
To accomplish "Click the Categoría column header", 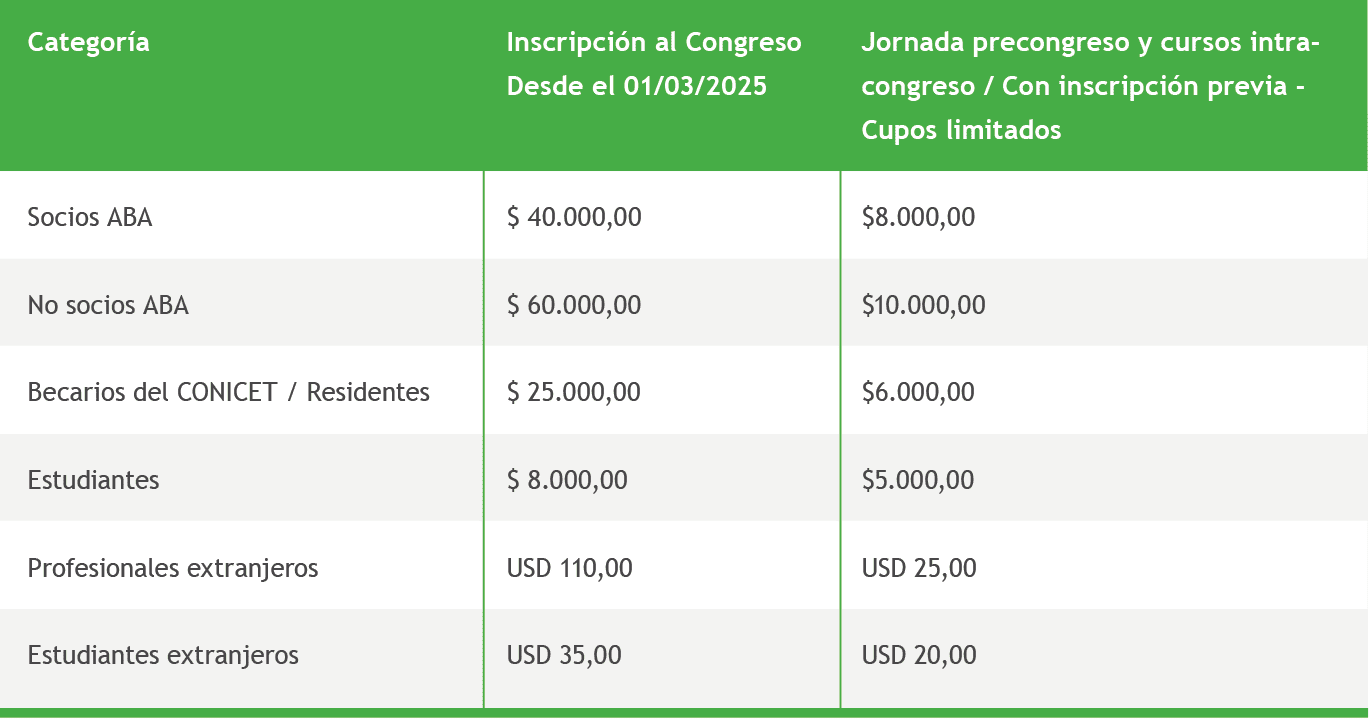I will [89, 43].
